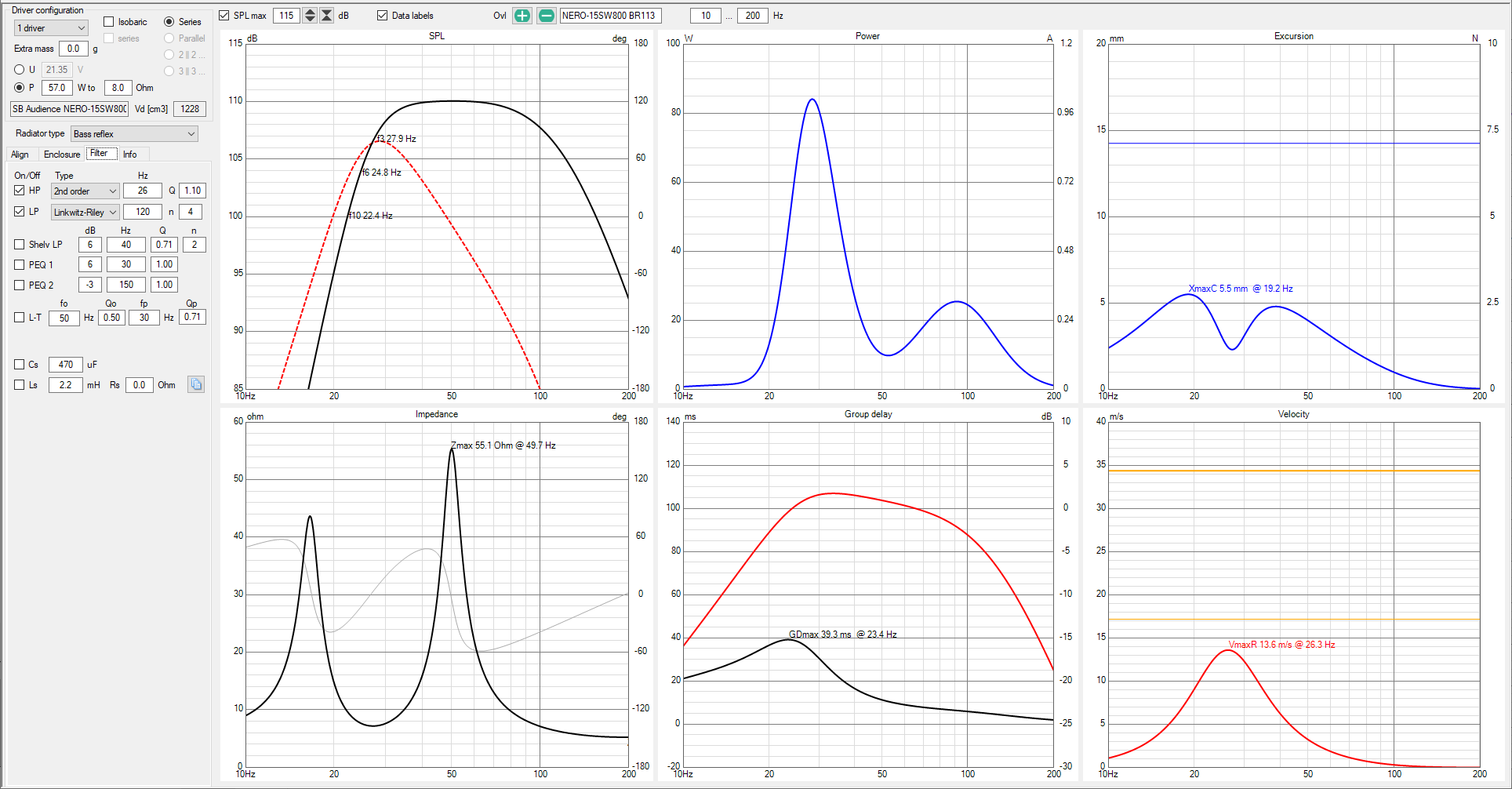Click the PEQ 1 frequency 30 field
1512x789 pixels.
(x=126, y=264)
